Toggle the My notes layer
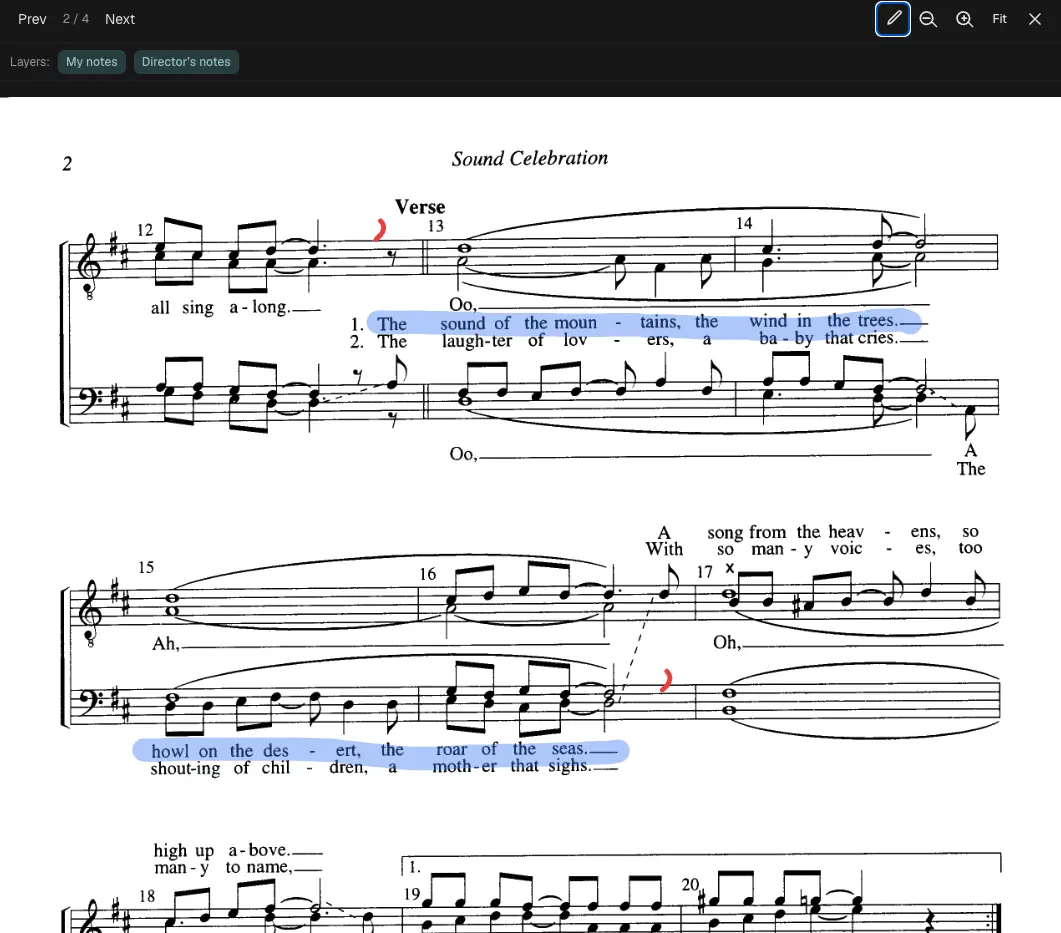Viewport: 1061px width, 933px height. tap(91, 62)
